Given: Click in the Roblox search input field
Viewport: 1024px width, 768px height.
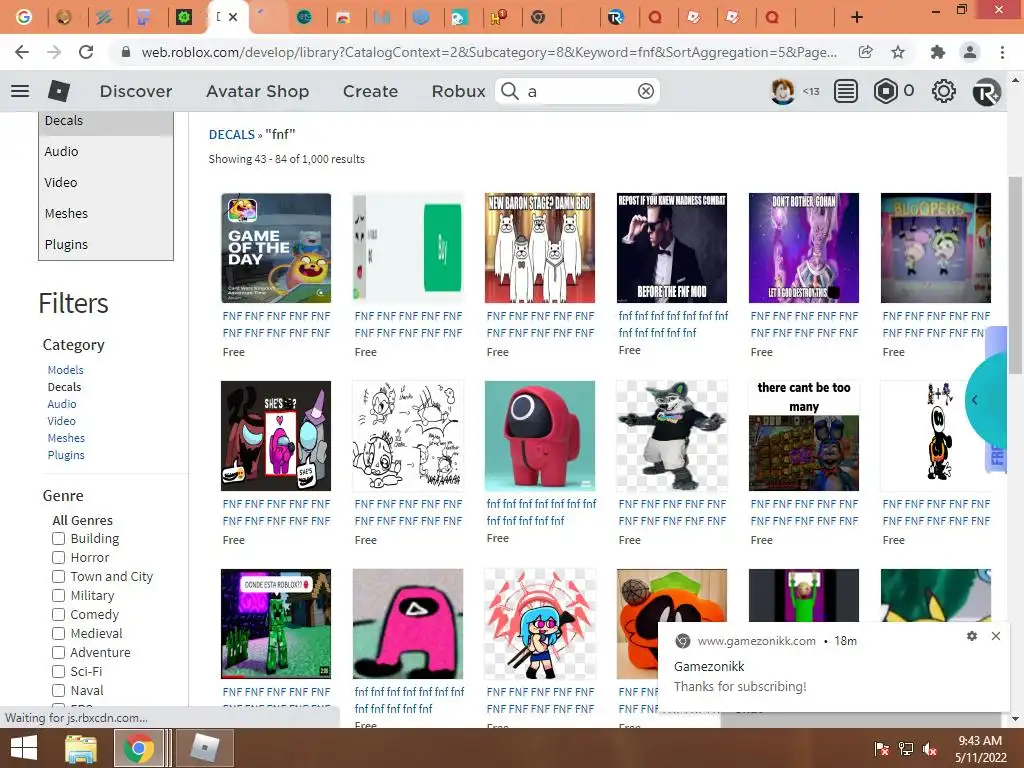Looking at the screenshot, I should (578, 91).
